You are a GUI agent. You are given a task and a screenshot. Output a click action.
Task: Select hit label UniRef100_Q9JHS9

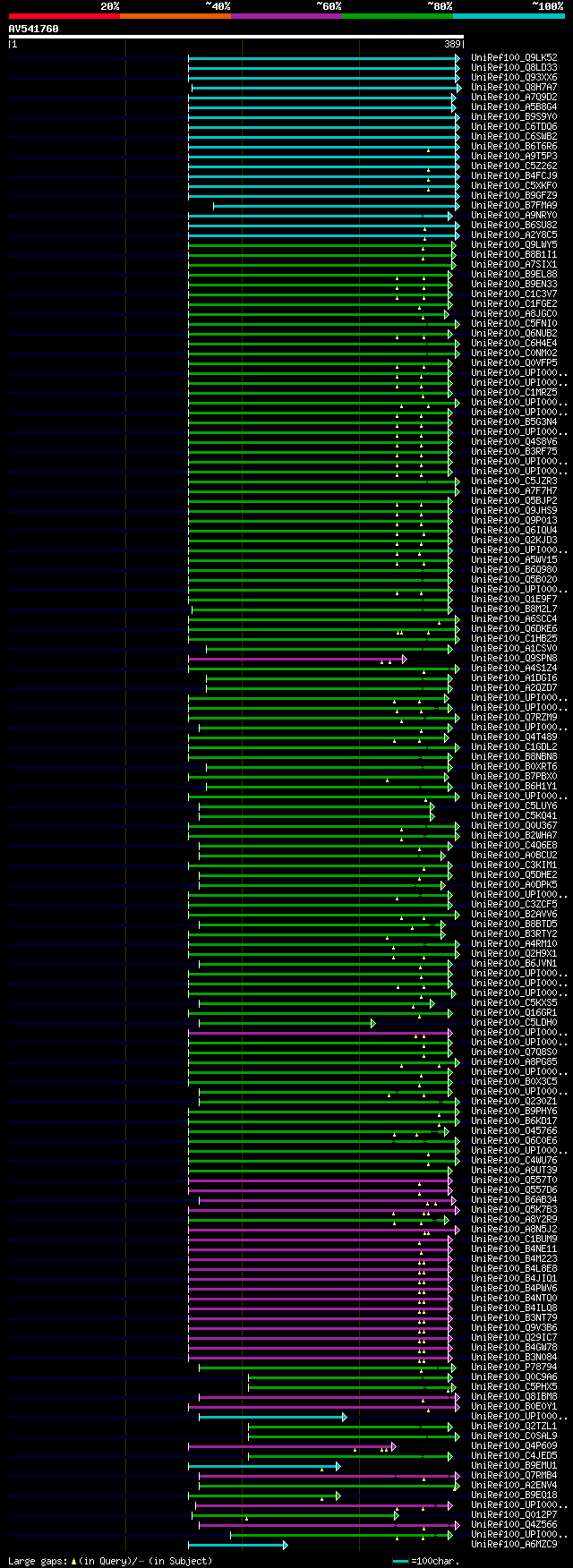point(514,510)
